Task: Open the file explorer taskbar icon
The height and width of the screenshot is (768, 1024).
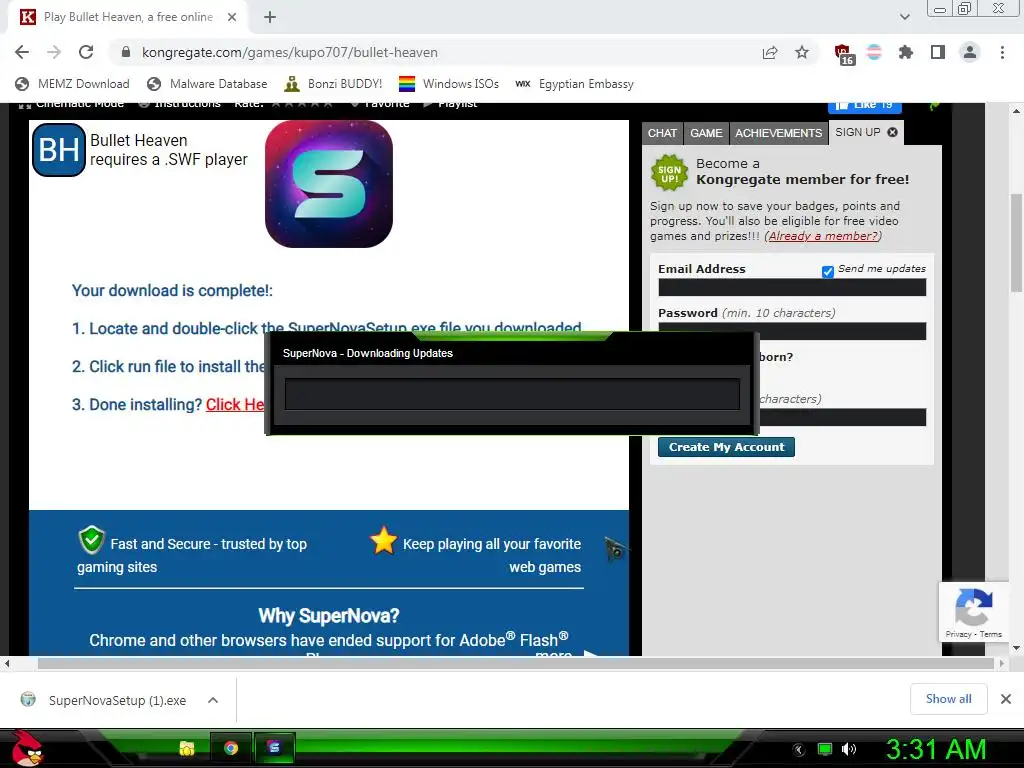Action: point(187,748)
